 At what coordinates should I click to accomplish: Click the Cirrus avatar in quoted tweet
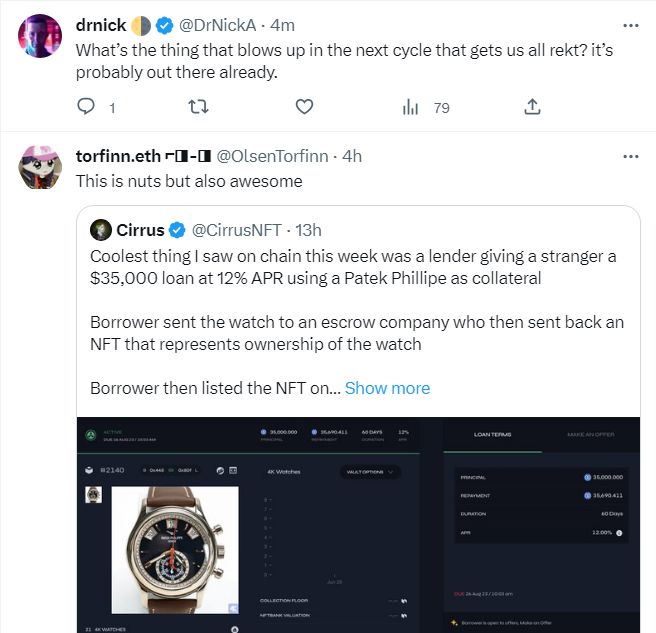coord(100,231)
